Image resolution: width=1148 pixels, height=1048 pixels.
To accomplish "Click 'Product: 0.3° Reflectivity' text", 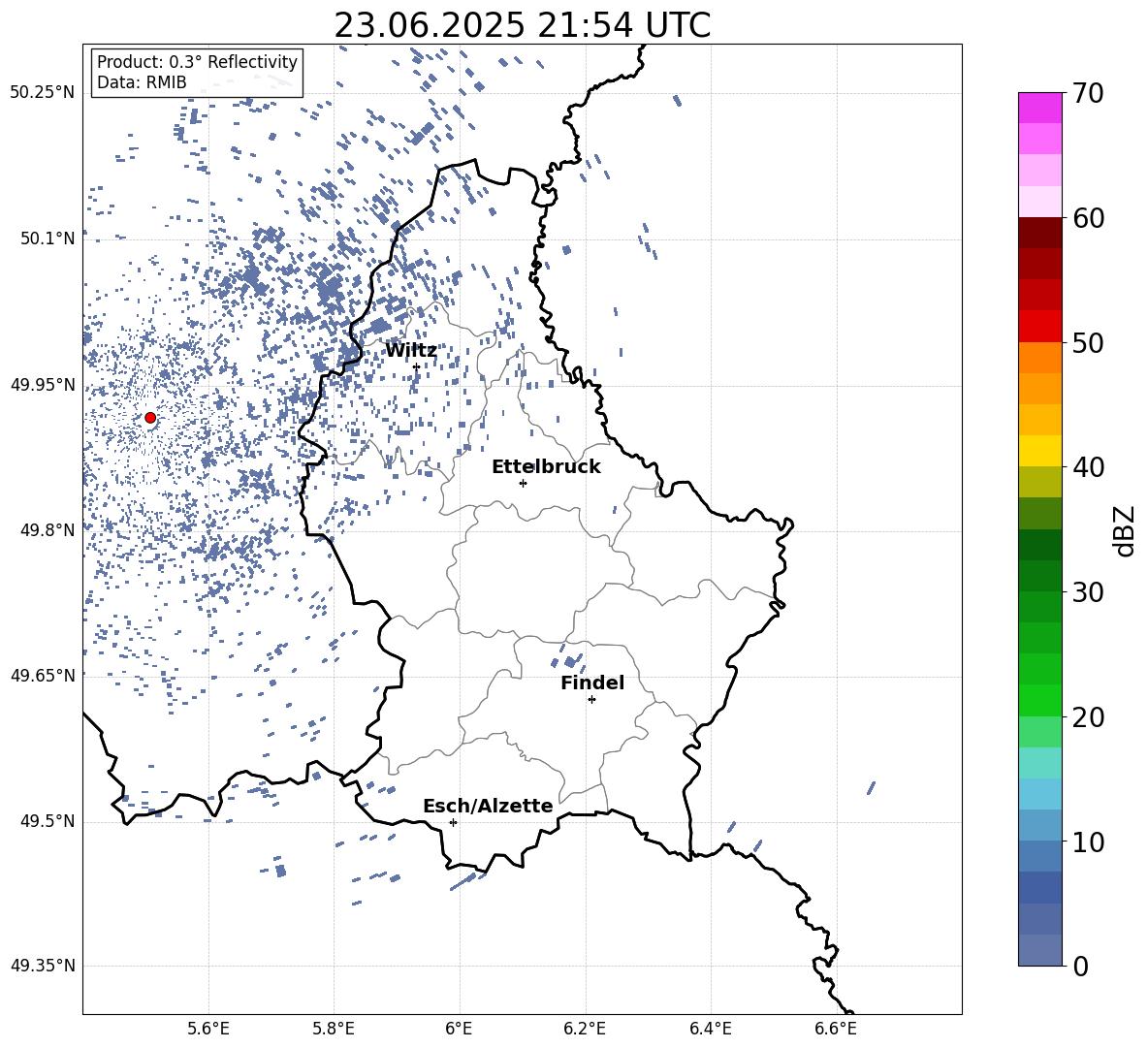I will 197,61.
